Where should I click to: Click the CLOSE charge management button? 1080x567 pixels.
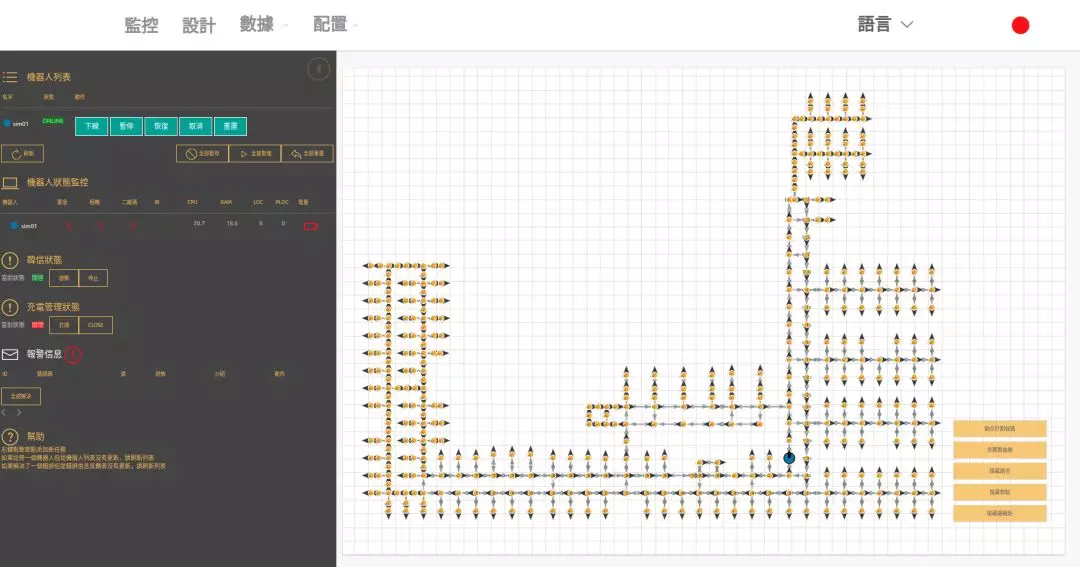tap(96, 325)
